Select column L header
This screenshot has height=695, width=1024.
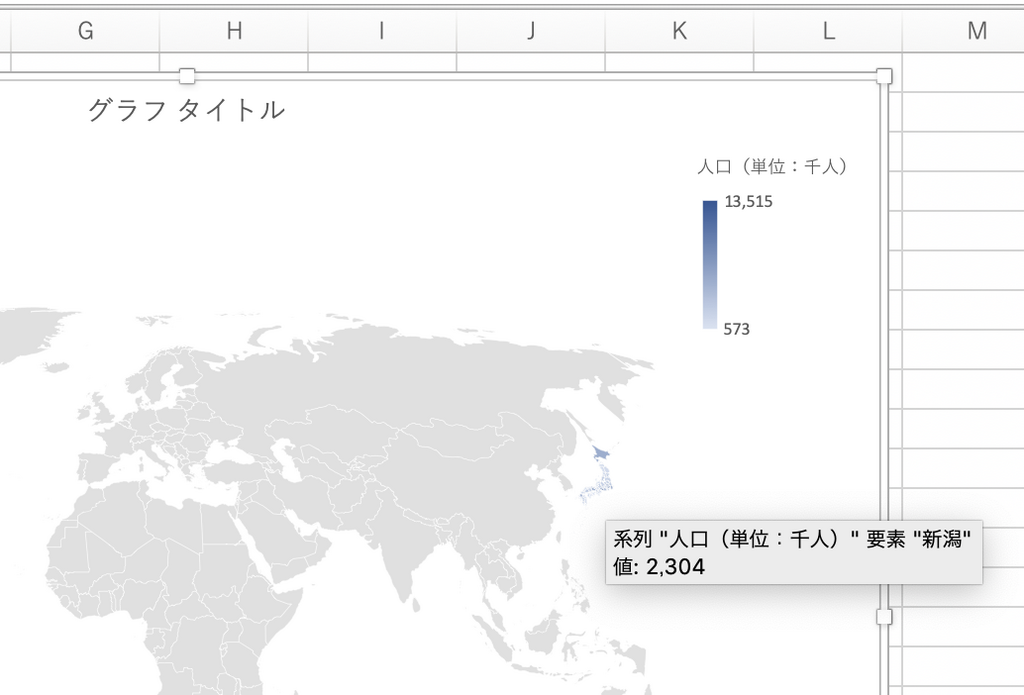coord(828,31)
